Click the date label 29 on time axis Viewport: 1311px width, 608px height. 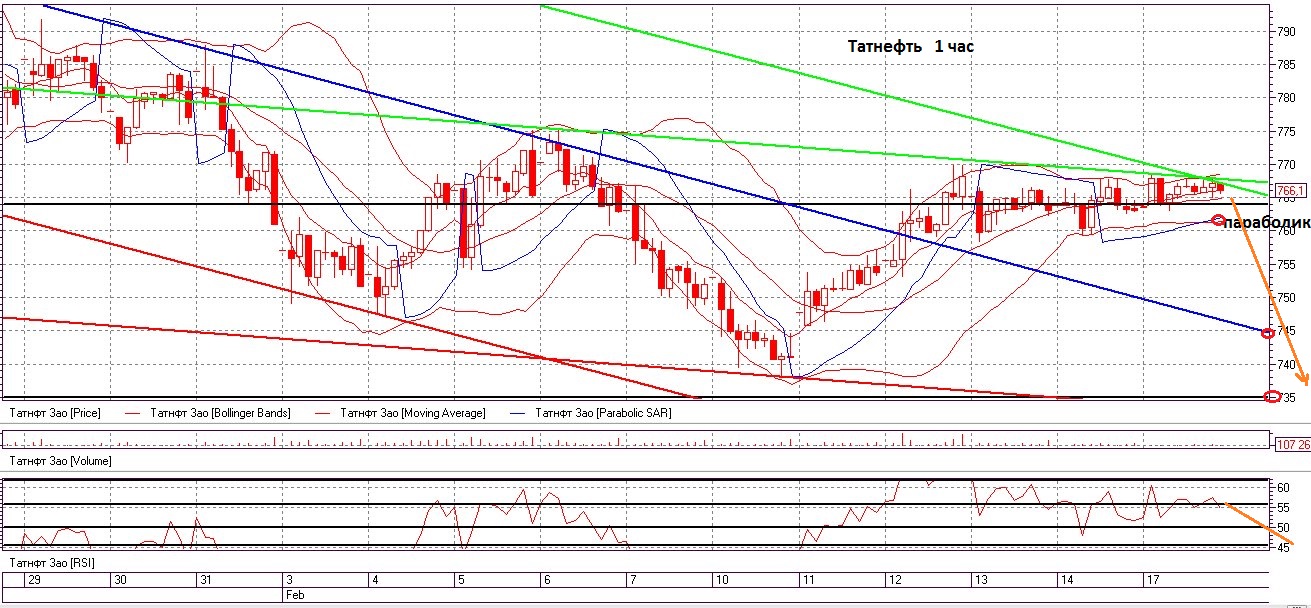pyautogui.click(x=34, y=580)
